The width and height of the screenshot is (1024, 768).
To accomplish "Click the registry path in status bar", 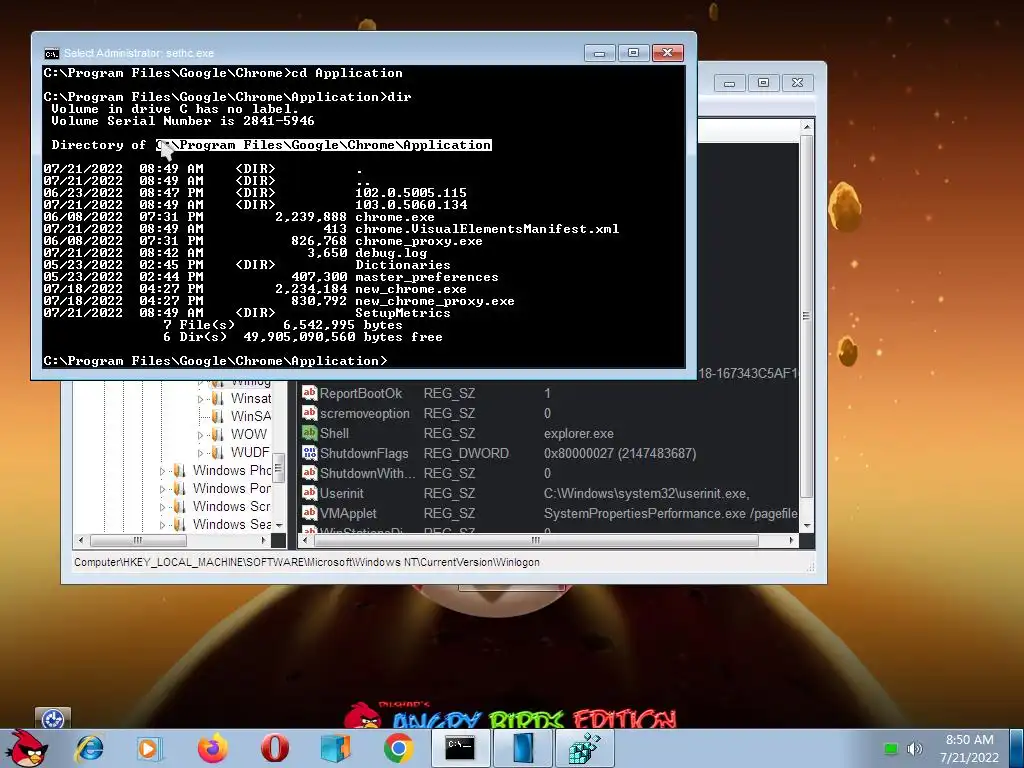I will coord(307,562).
